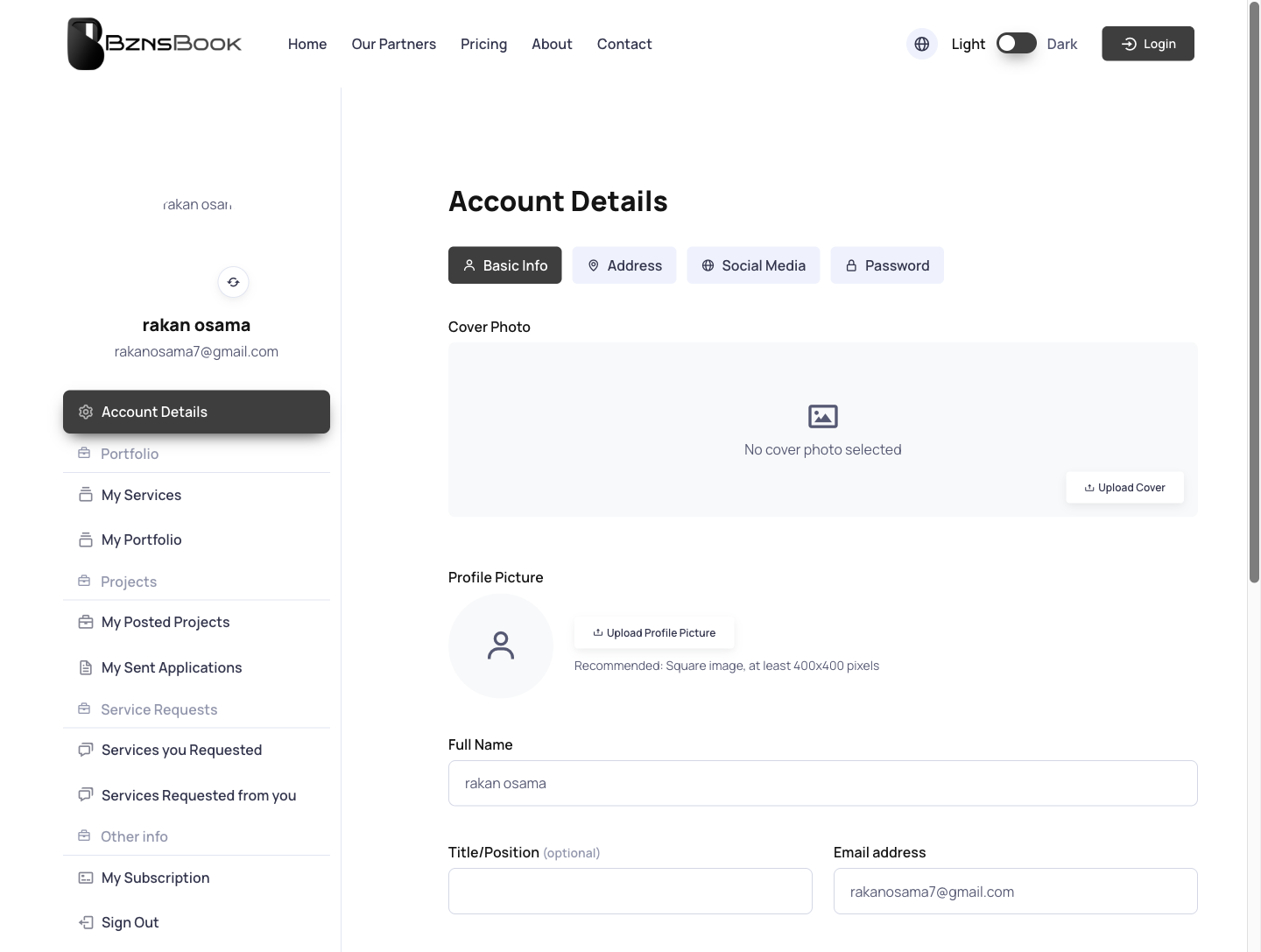The image size is (1261, 952).
Task: Open My Portfolio in sidebar
Action: (x=196, y=539)
